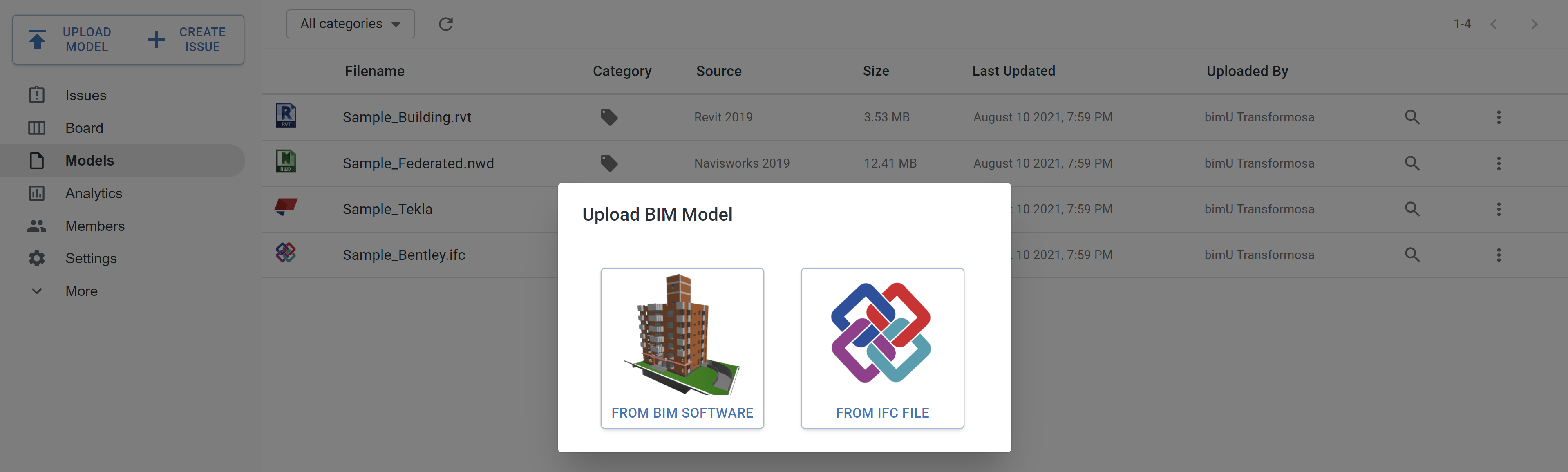Image resolution: width=1568 pixels, height=472 pixels.
Task: Choose FROM BIM SOFTWARE upload option
Action: [x=682, y=348]
